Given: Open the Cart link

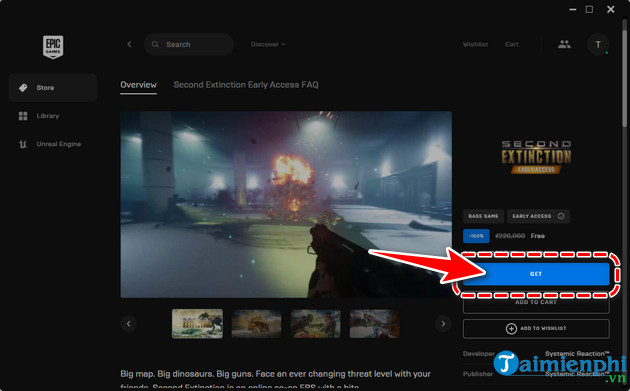Looking at the screenshot, I should 511,44.
